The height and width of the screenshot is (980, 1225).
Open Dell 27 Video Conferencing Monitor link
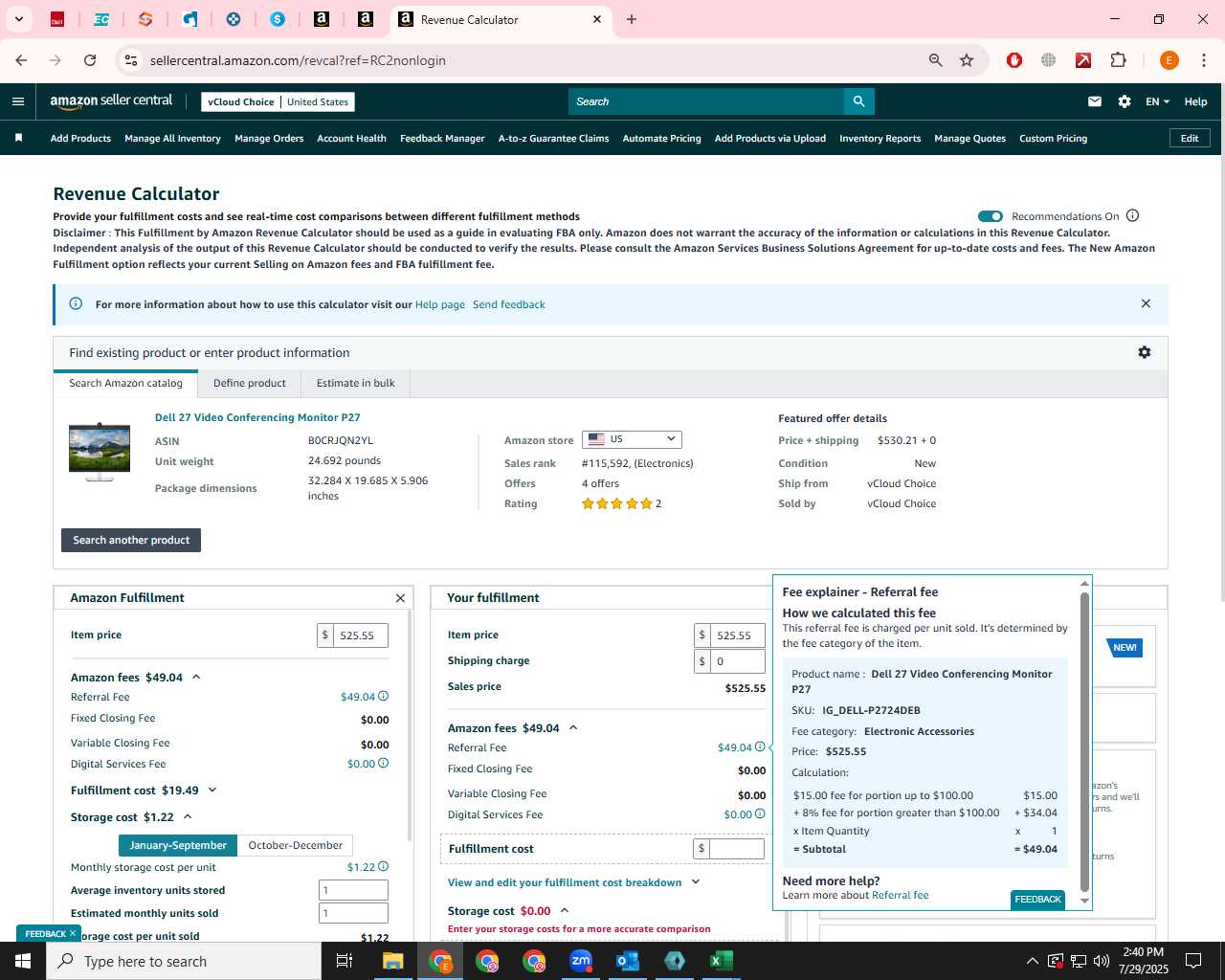(x=257, y=417)
